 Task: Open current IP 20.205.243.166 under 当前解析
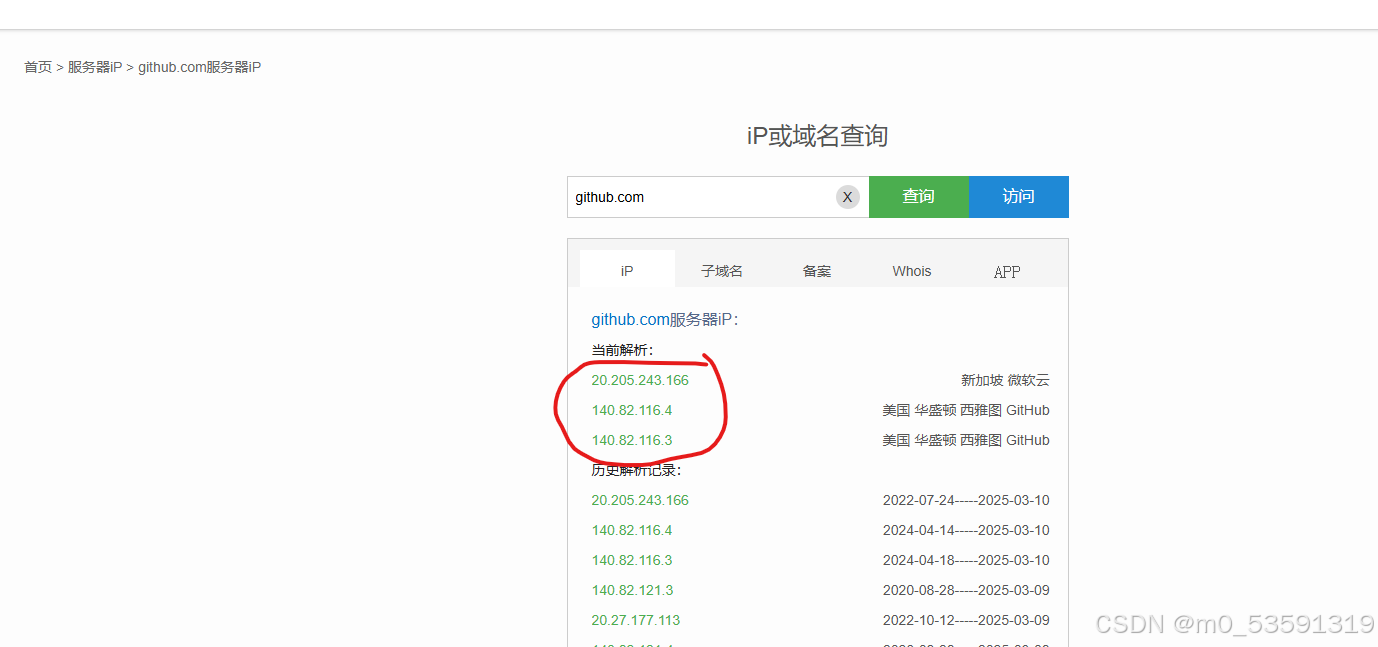[x=640, y=380]
